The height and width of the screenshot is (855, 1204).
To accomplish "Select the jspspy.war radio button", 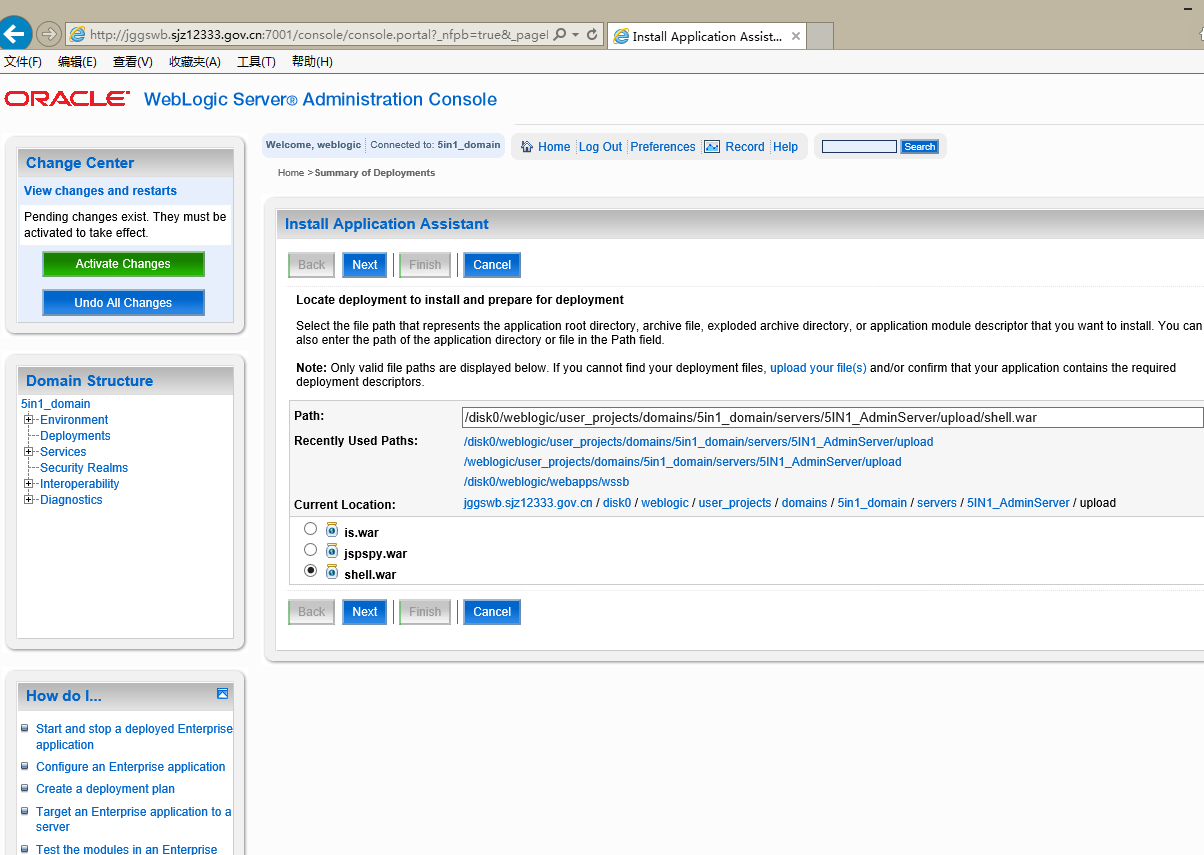I will click(x=311, y=550).
